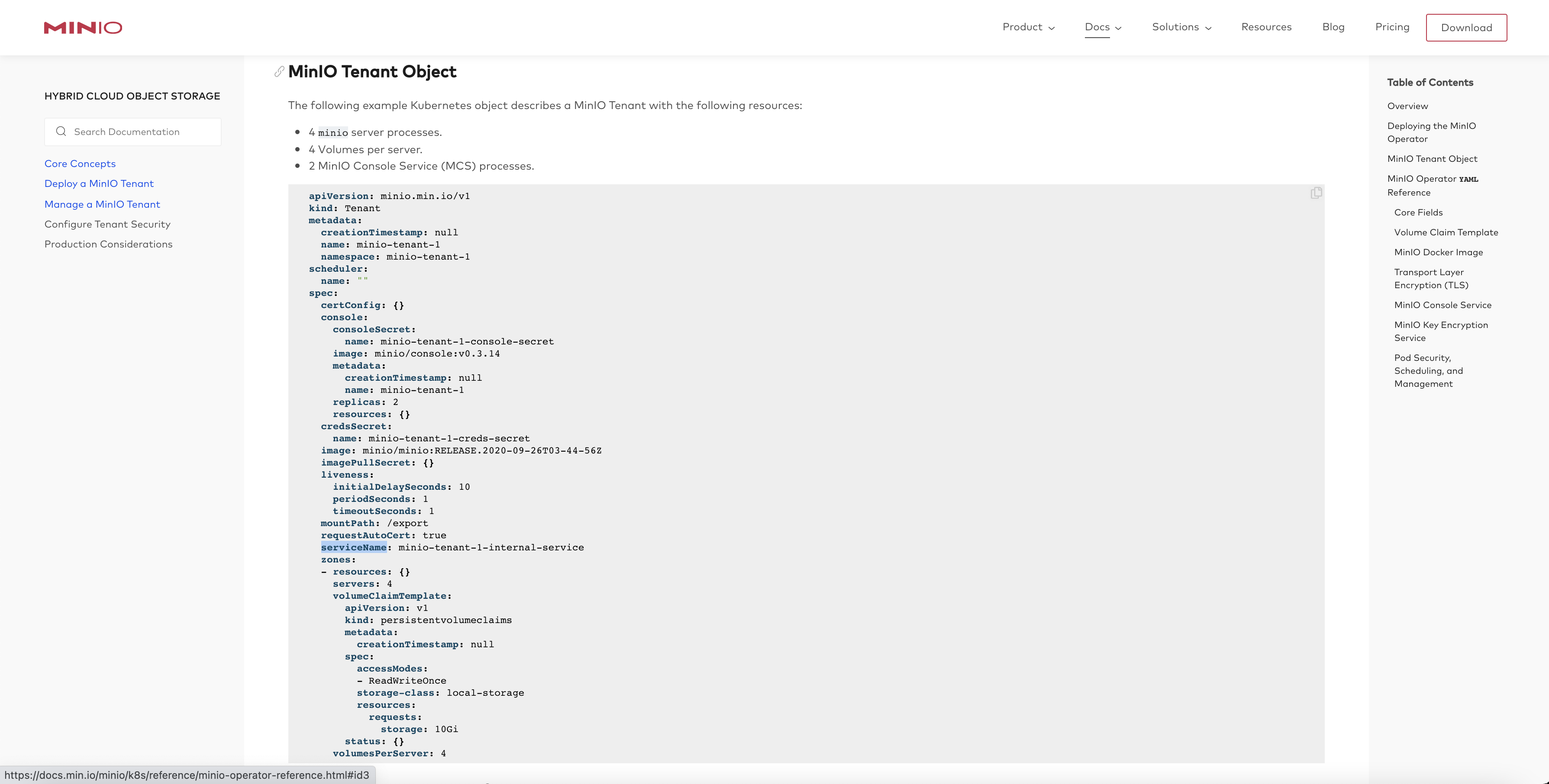Click the search magnifier icon

[x=61, y=132]
